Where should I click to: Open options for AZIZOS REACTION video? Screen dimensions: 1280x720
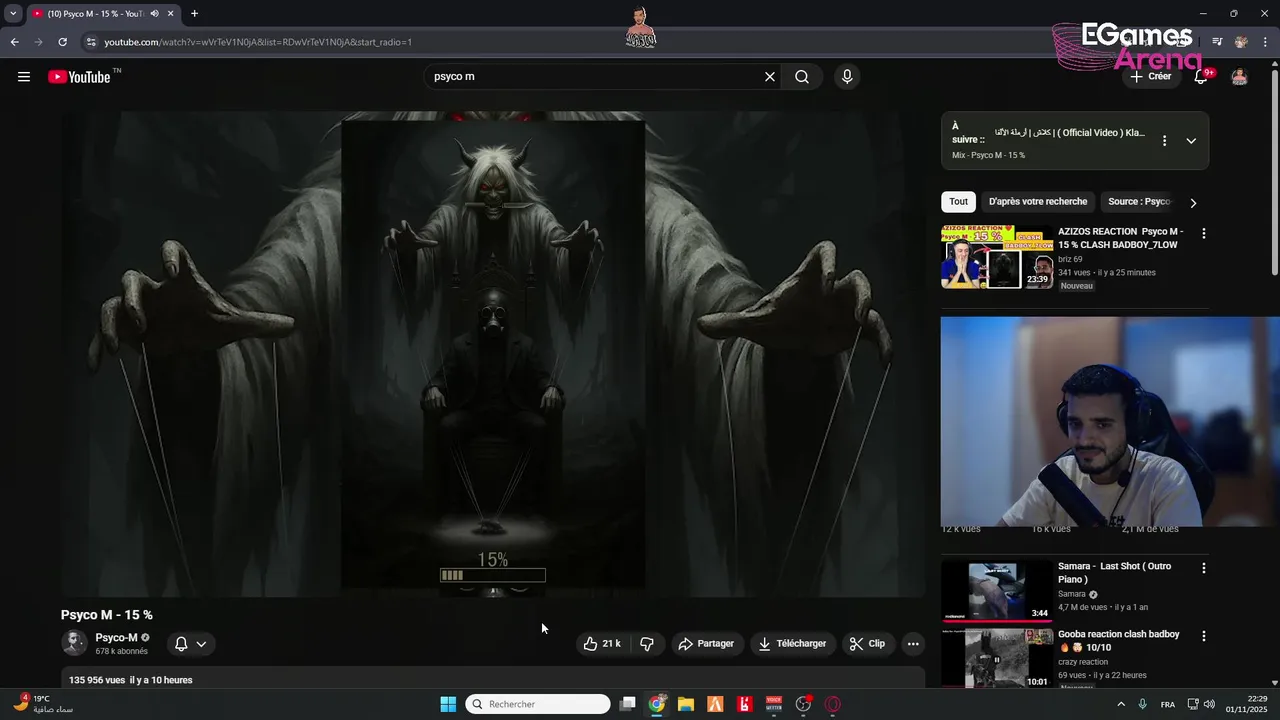[1204, 234]
